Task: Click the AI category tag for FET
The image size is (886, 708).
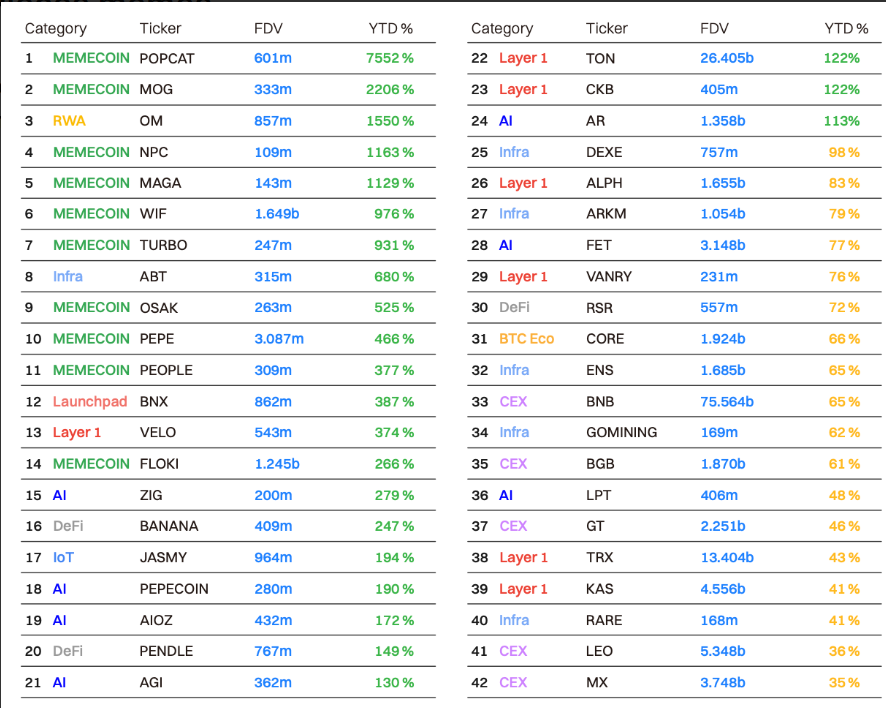Action: coord(506,245)
